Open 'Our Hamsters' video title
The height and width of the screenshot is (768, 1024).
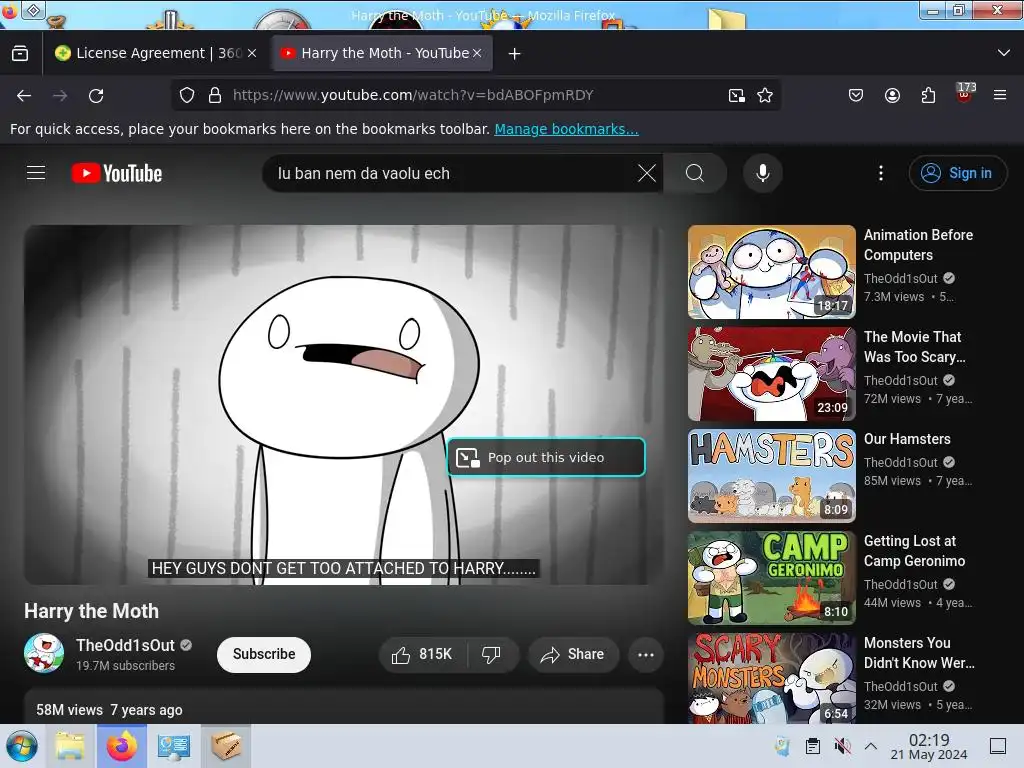coord(907,439)
